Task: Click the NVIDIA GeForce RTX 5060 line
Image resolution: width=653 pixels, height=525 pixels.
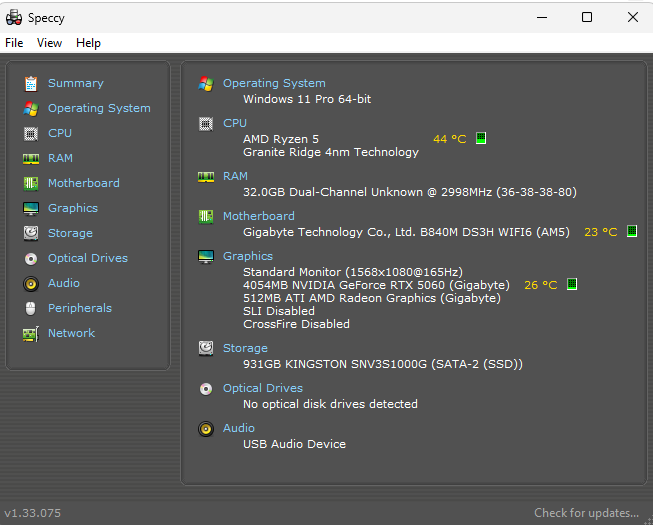Action: (x=376, y=285)
